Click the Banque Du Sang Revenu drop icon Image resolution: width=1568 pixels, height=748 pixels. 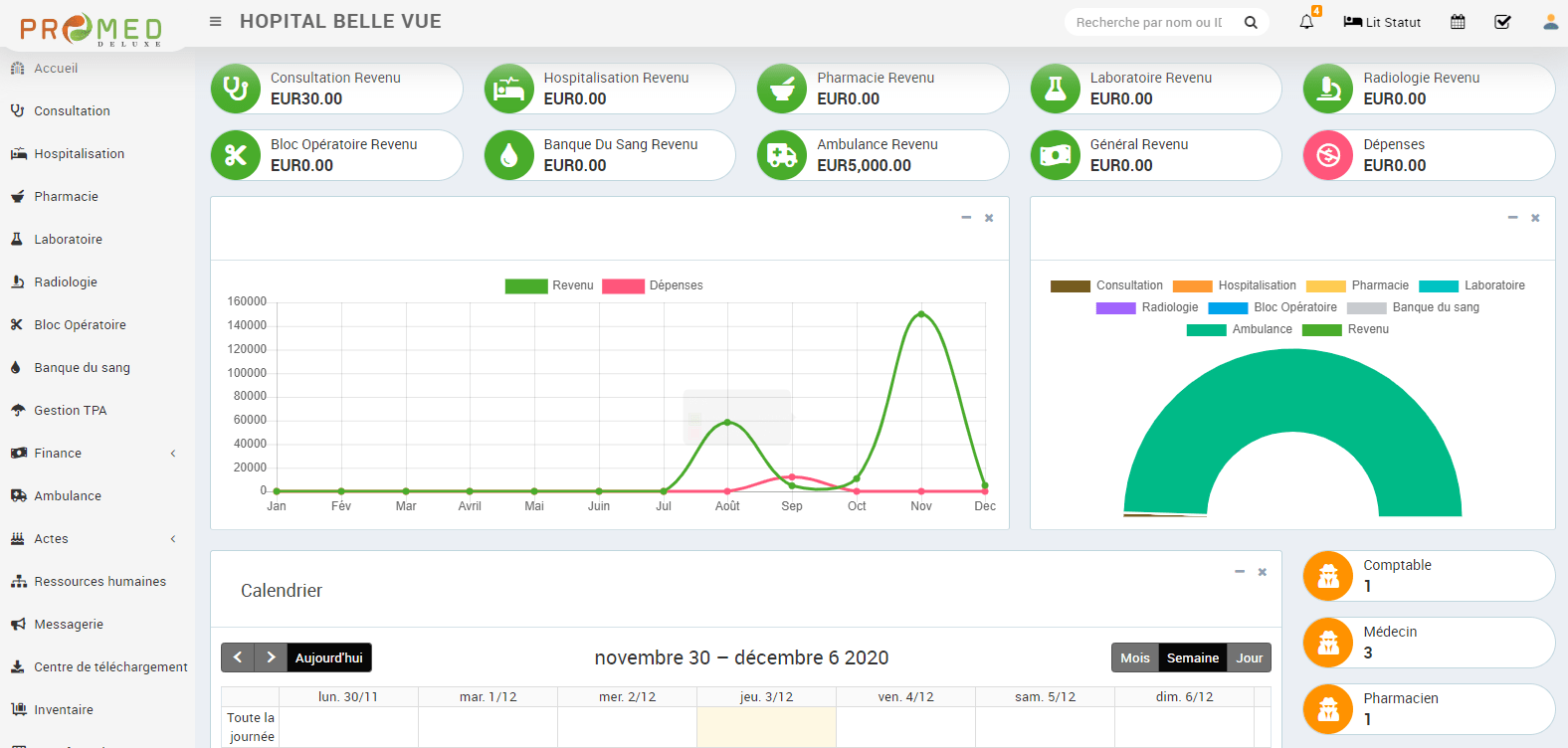click(x=509, y=155)
